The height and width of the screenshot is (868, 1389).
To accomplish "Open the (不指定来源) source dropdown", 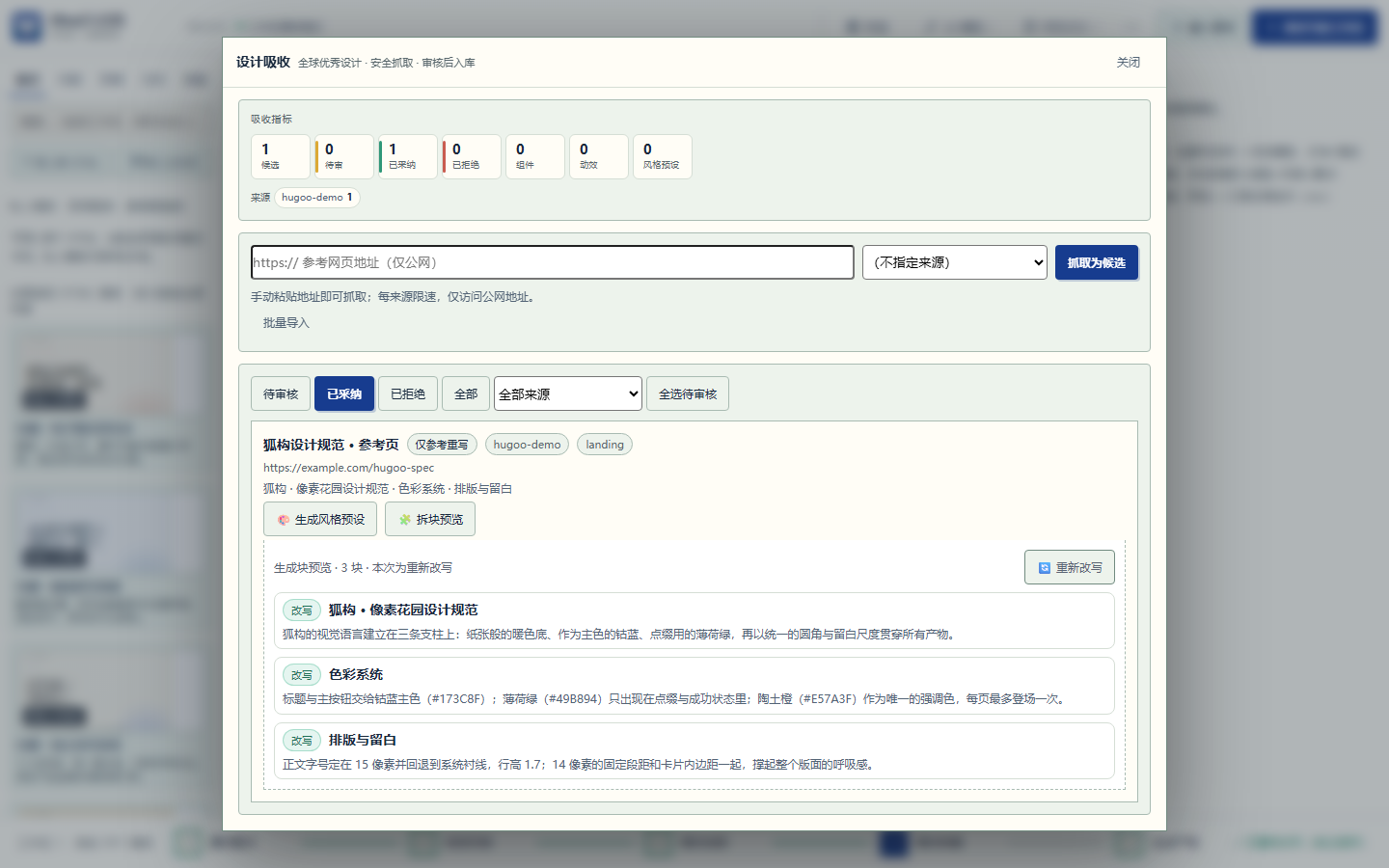I will coord(955,262).
